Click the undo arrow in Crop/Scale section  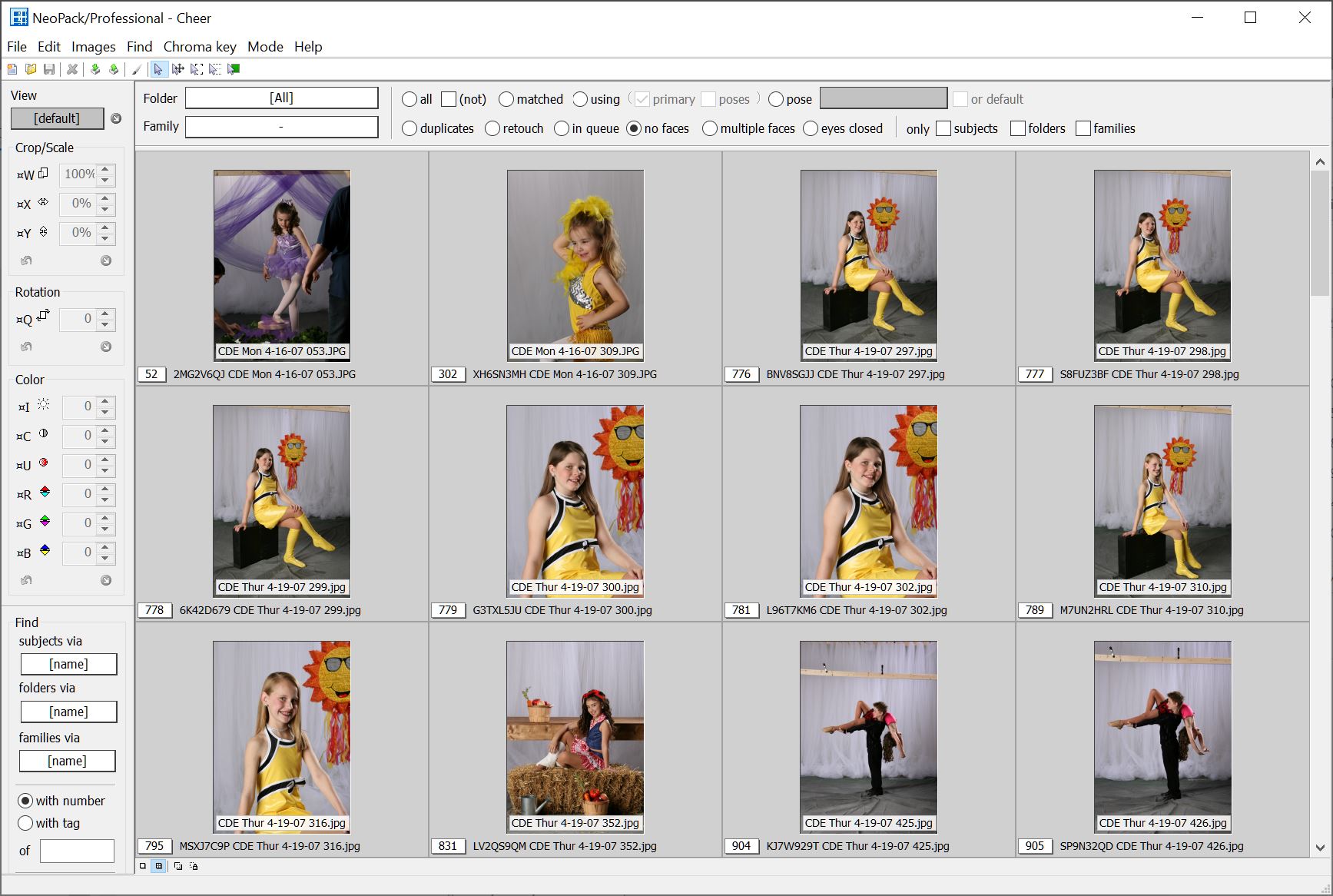26,261
